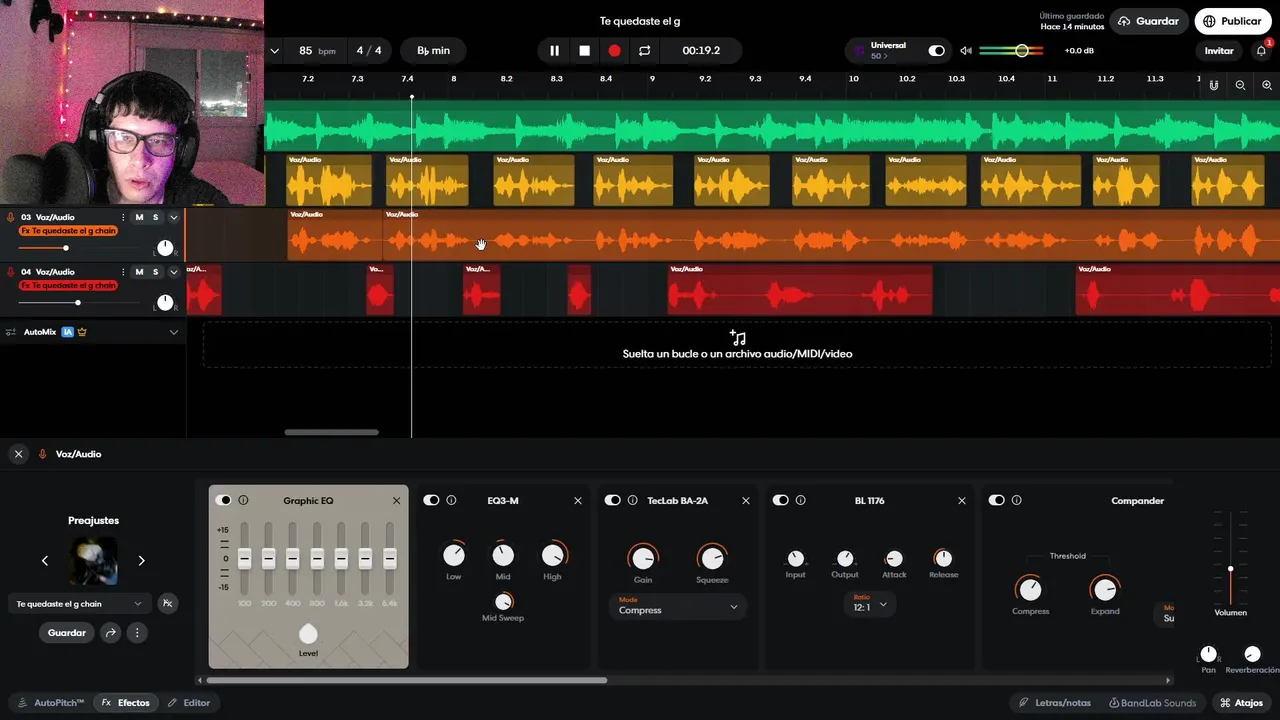Viewport: 1280px width, 720px height.
Task: Zoom out of the timeline
Action: click(x=1240, y=85)
